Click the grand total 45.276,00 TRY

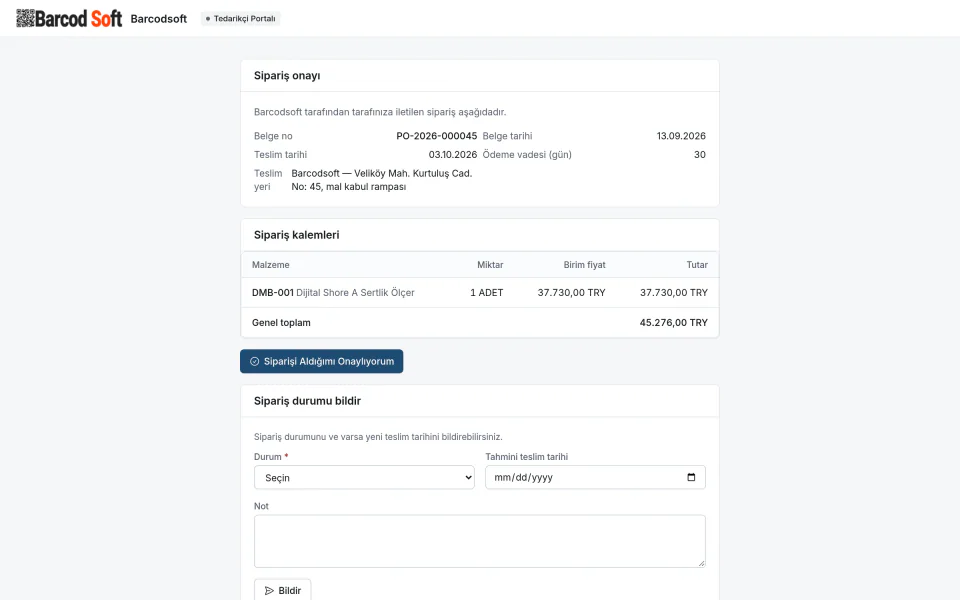pyautogui.click(x=673, y=323)
